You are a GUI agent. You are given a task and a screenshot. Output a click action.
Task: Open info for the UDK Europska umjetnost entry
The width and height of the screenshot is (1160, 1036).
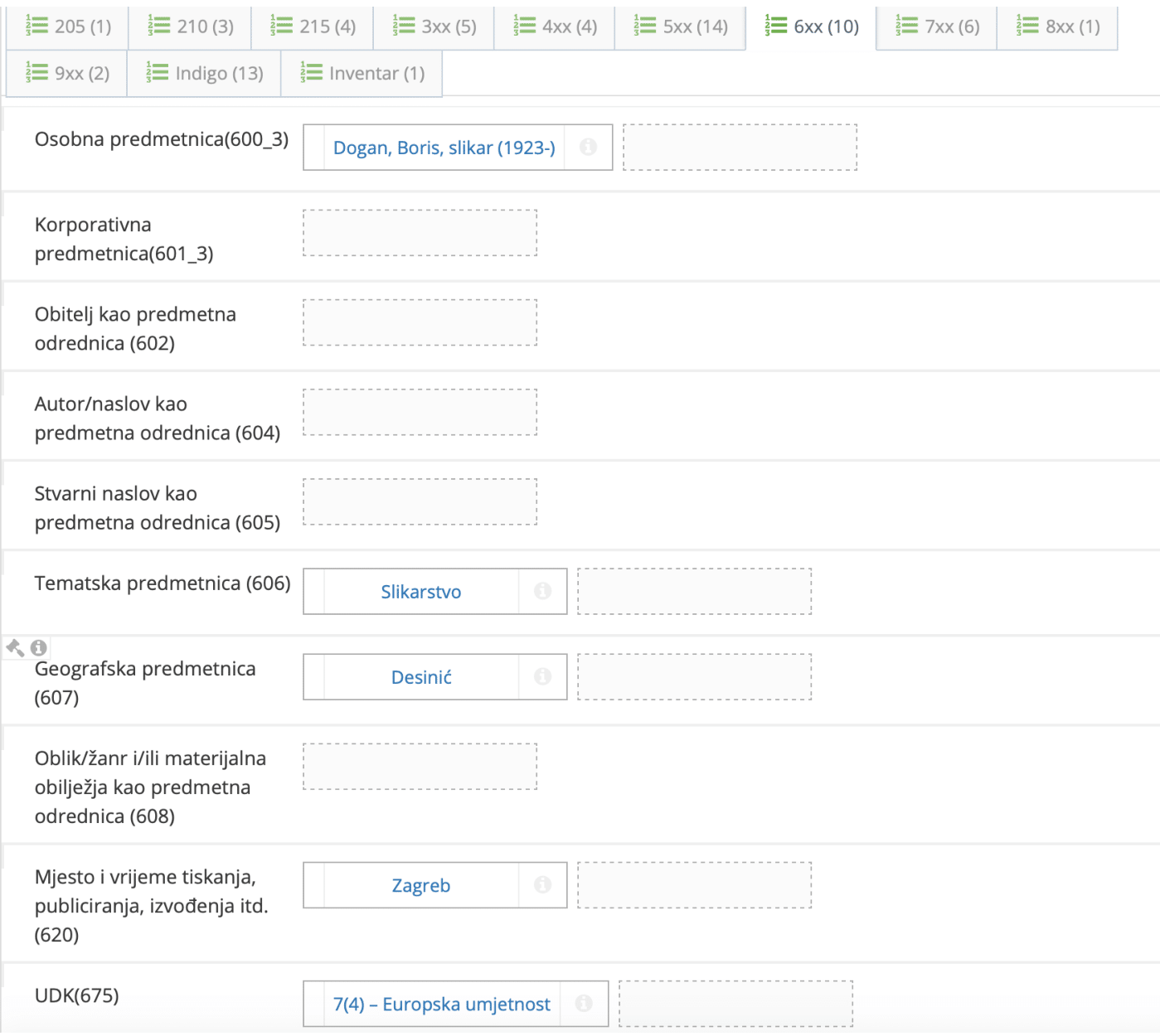click(585, 1003)
